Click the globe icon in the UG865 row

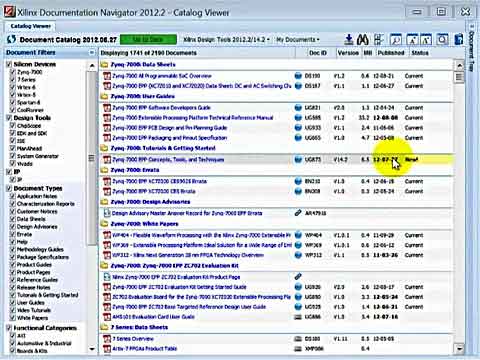click(x=298, y=138)
